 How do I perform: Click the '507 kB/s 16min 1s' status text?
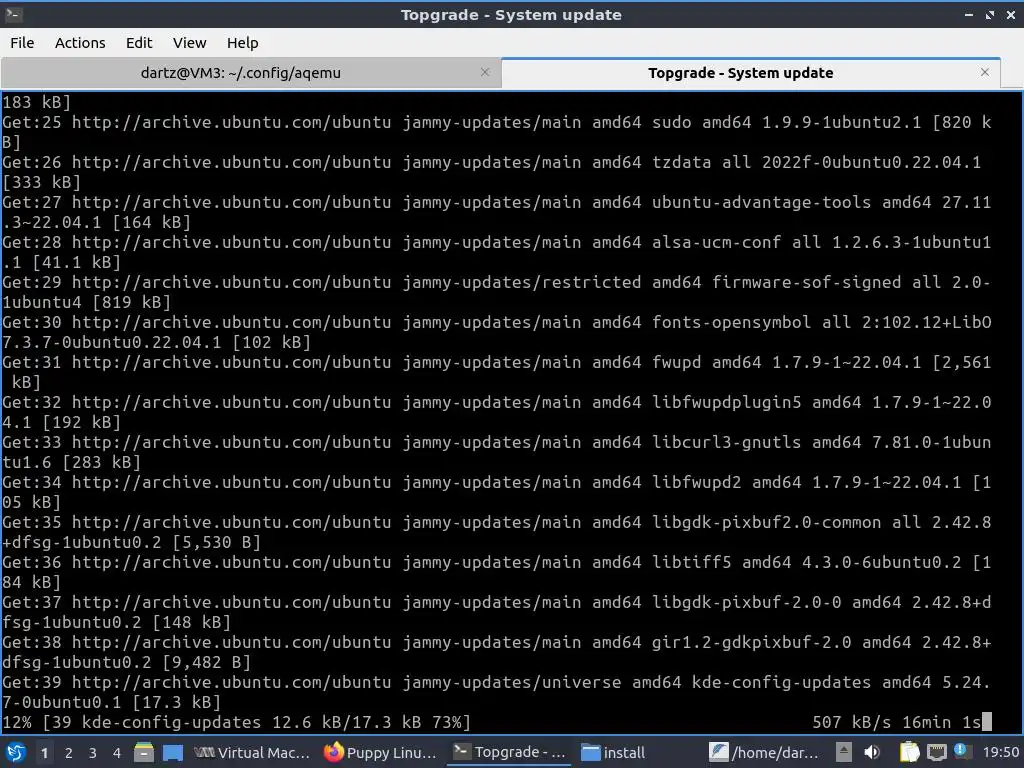coord(896,722)
